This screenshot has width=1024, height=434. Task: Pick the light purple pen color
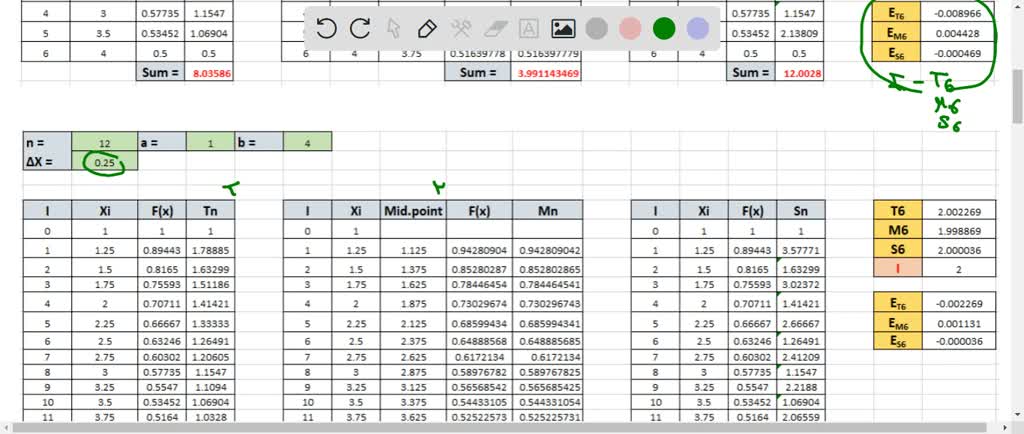tap(698, 29)
